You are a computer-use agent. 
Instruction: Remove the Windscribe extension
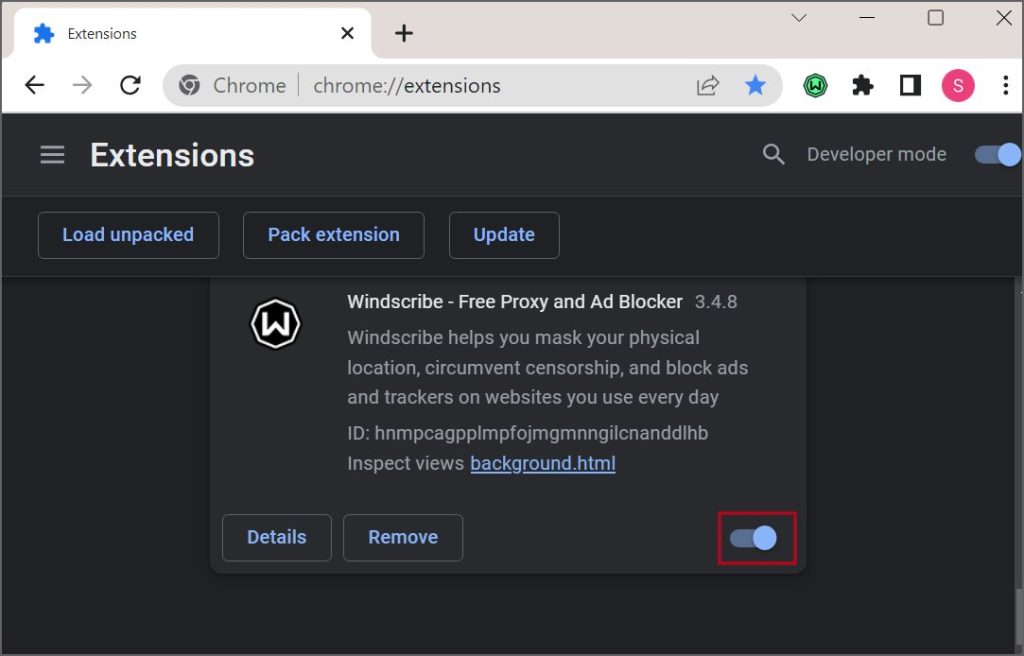tap(403, 537)
